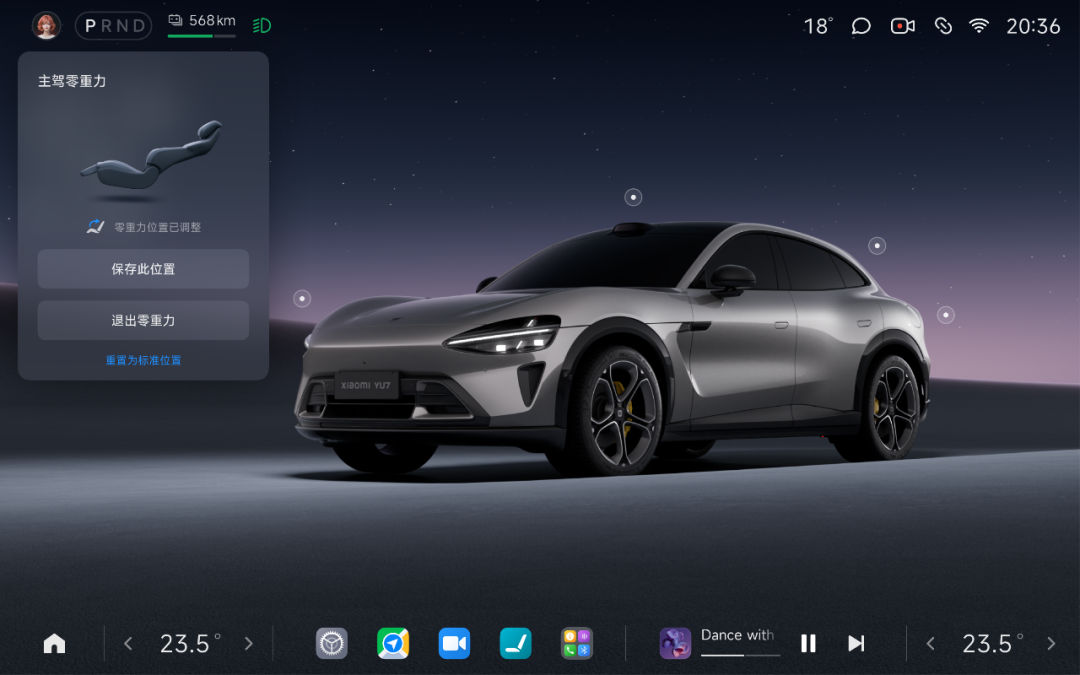This screenshot has width=1080, height=675.
Task: Tap the phone link status icon
Action: point(943,26)
